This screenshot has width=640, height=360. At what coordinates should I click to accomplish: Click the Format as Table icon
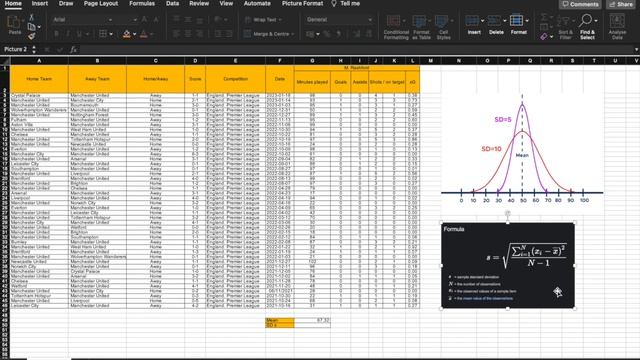tap(419, 21)
